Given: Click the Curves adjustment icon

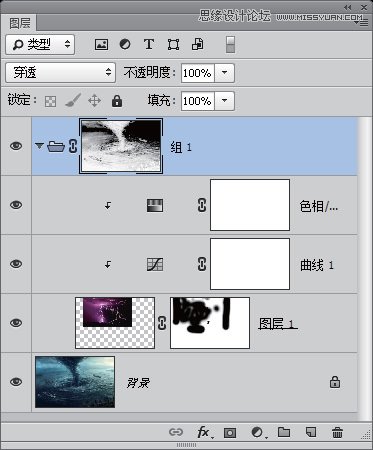Looking at the screenshot, I should point(155,264).
